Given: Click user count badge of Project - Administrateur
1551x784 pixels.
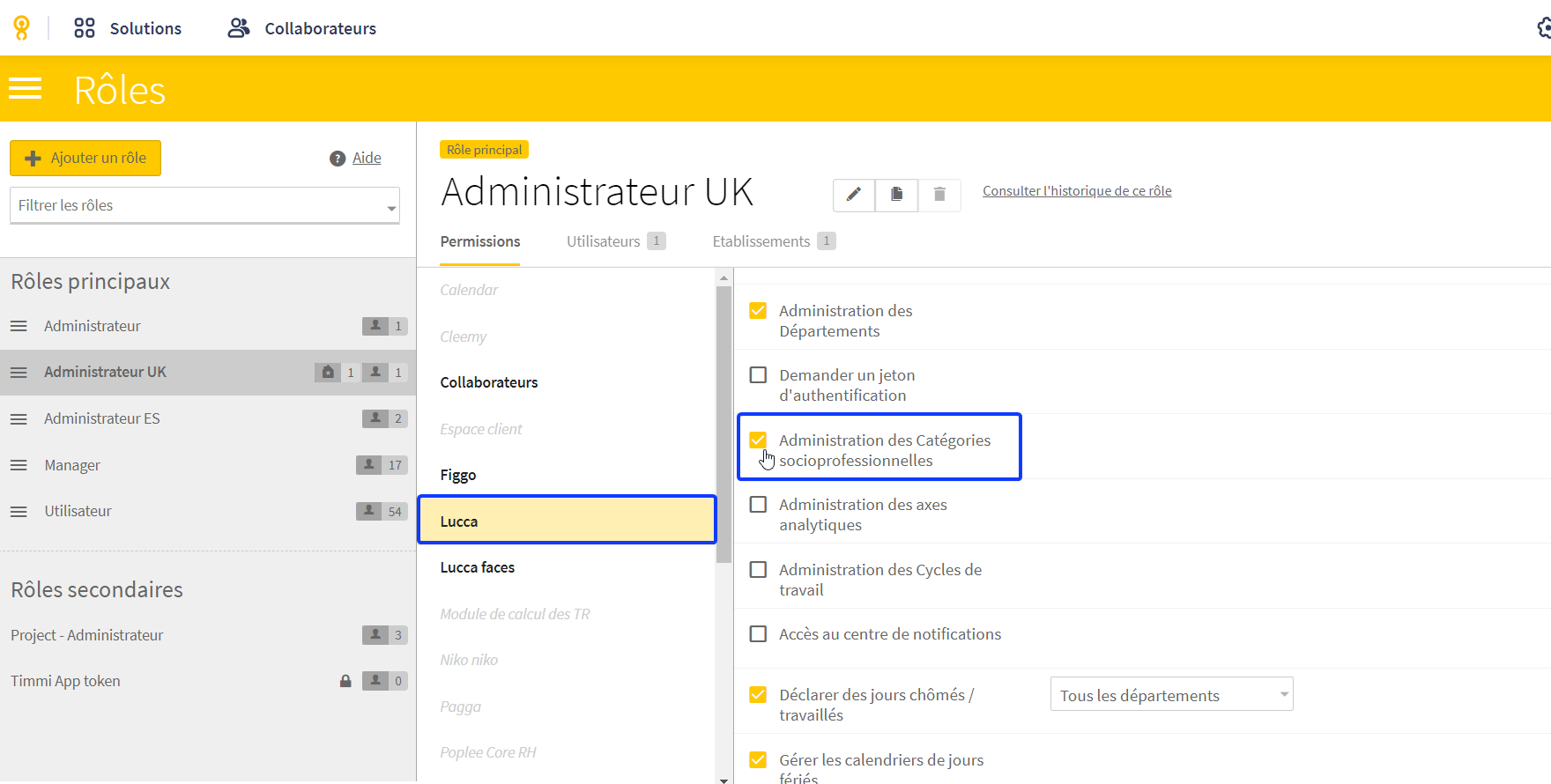Looking at the screenshot, I should [x=385, y=635].
